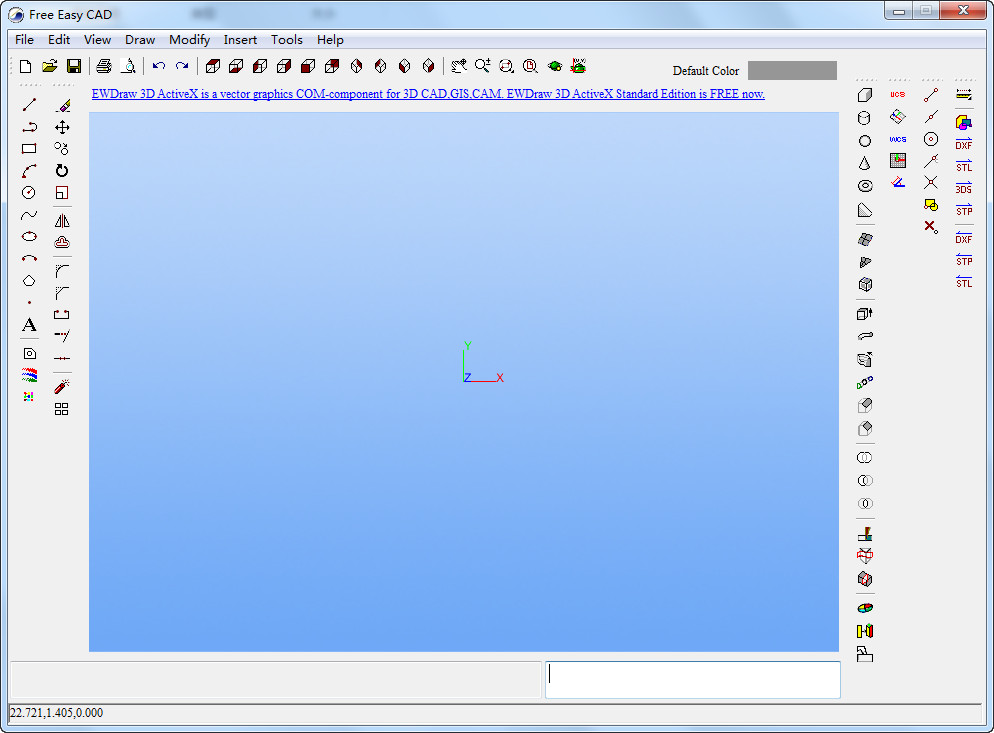The height and width of the screenshot is (733, 994).
Task: Export the drawing to DXF
Action: pos(963,145)
